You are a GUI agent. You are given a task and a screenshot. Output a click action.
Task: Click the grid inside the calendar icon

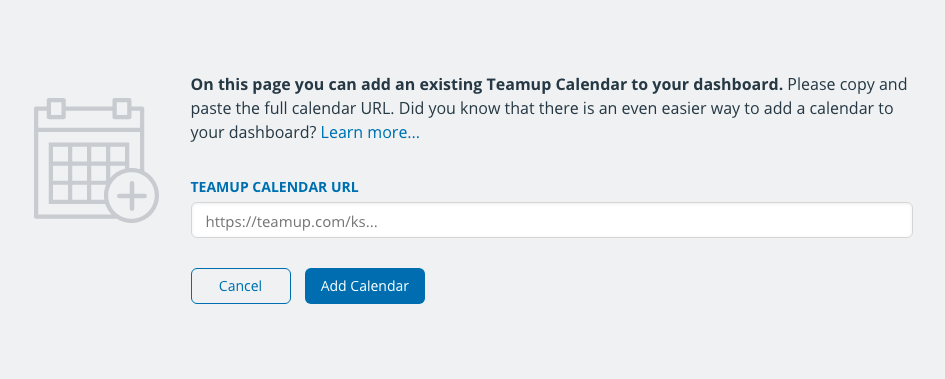click(89, 173)
